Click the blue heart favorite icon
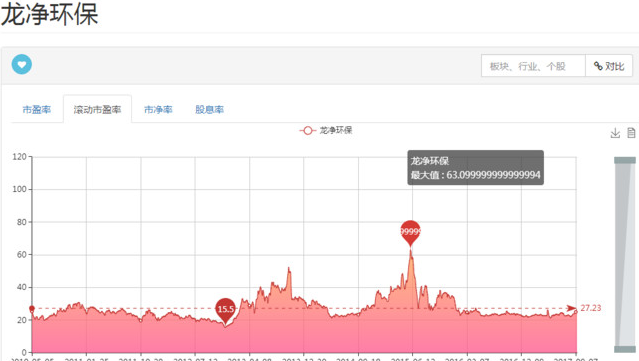 click(22, 64)
